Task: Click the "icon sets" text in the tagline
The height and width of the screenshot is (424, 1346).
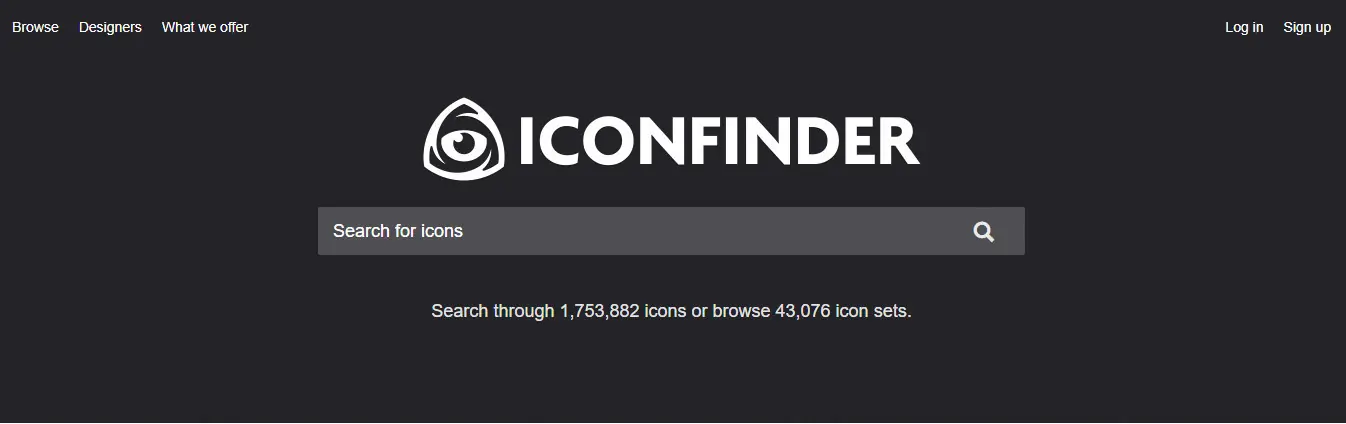Action: click(873, 311)
